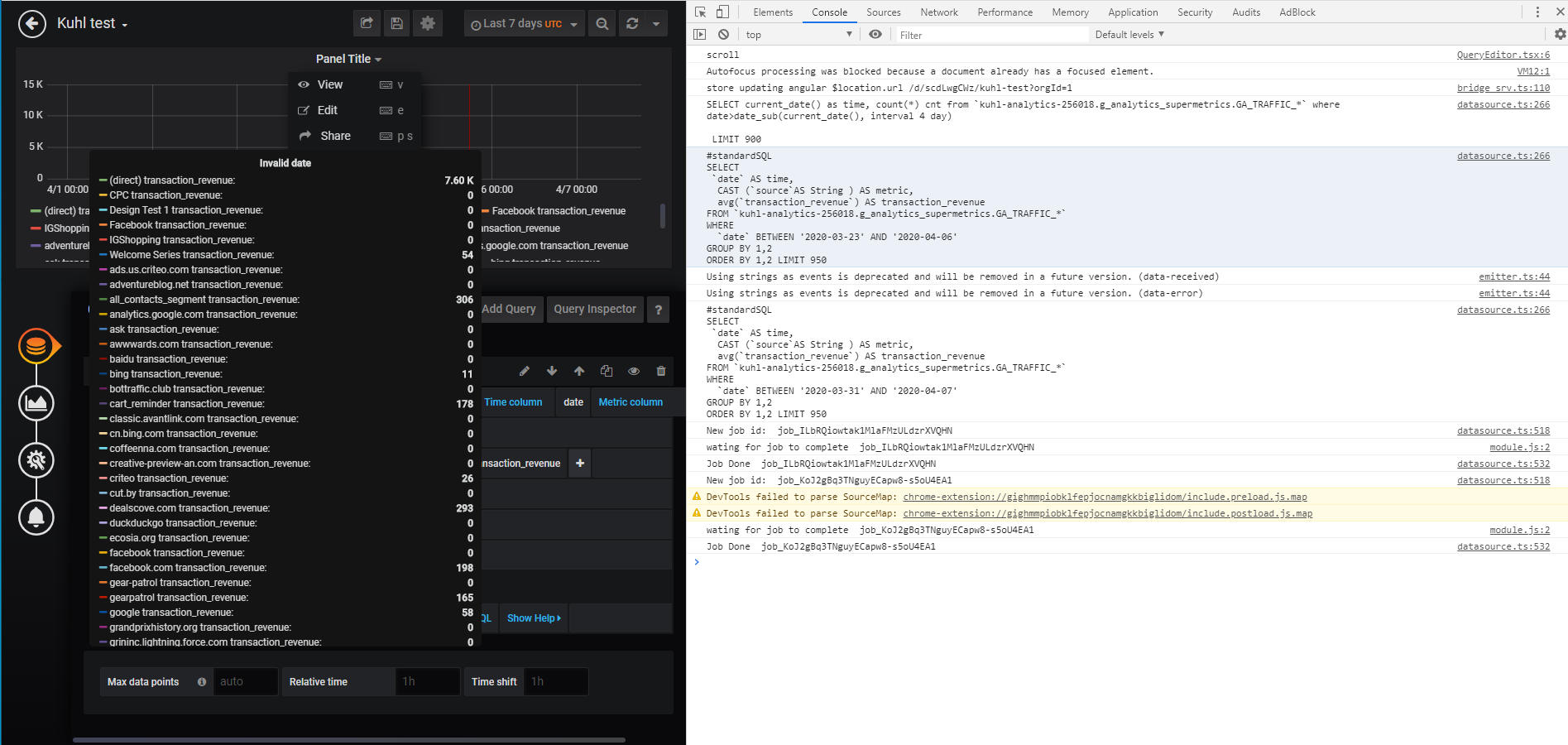Click the share dashboard icon in the top toolbar
This screenshot has width=1568, height=745.
(367, 23)
